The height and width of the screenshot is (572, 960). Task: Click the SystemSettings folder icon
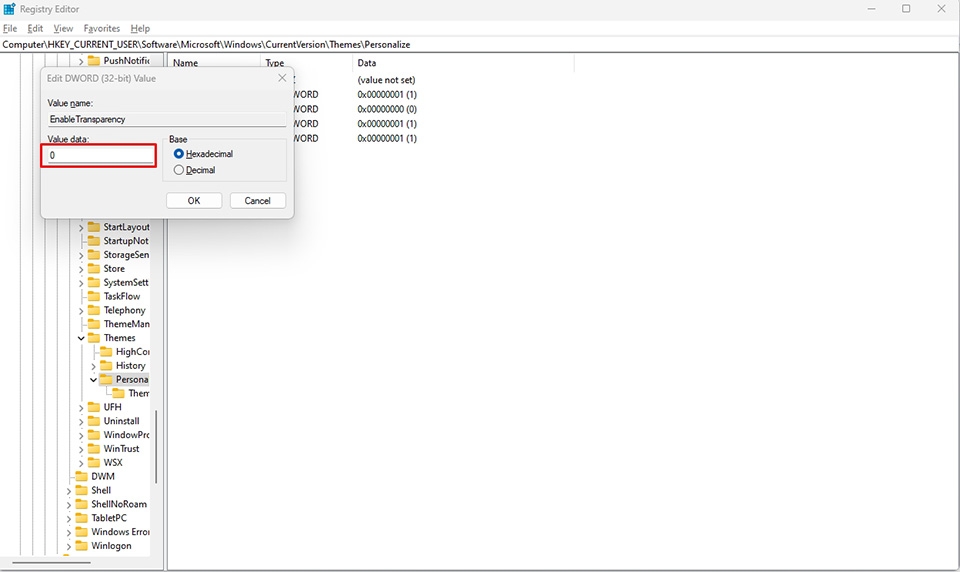coord(94,282)
